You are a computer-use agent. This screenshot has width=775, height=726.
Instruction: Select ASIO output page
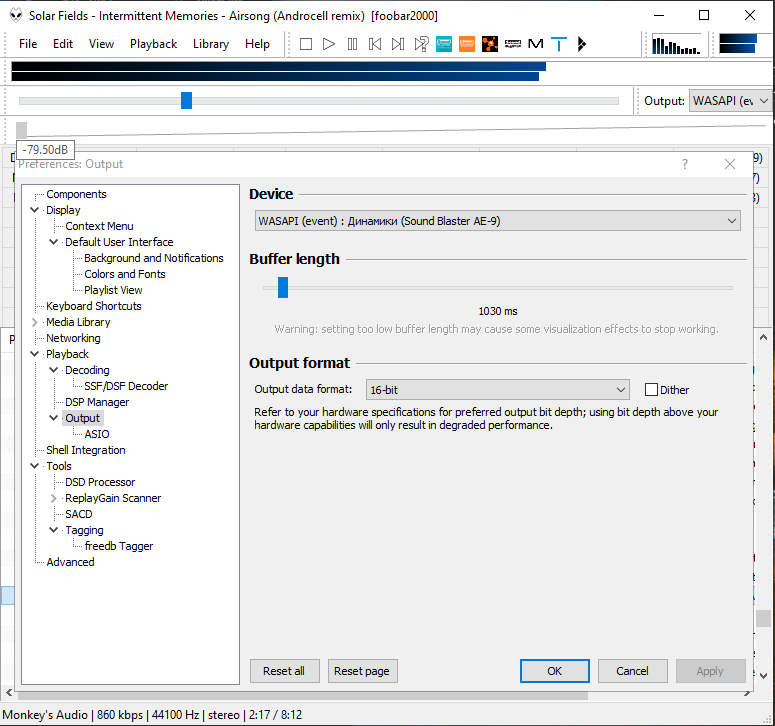tap(97, 434)
